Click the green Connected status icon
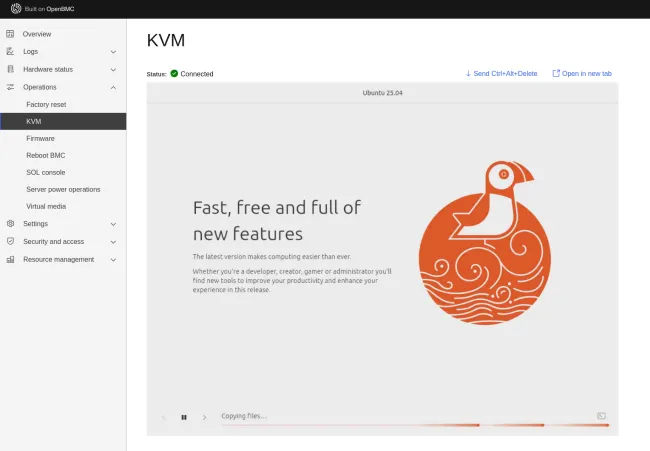This screenshot has width=650, height=451. [x=174, y=73]
